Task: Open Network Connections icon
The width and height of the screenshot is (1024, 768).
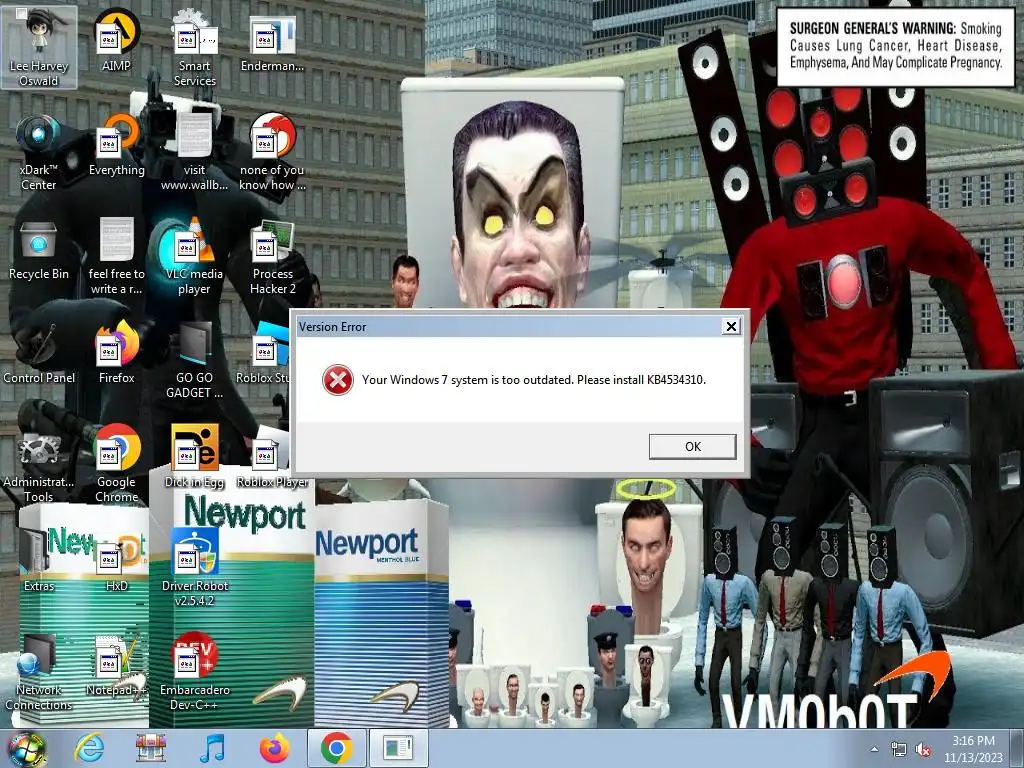Action: point(39,673)
